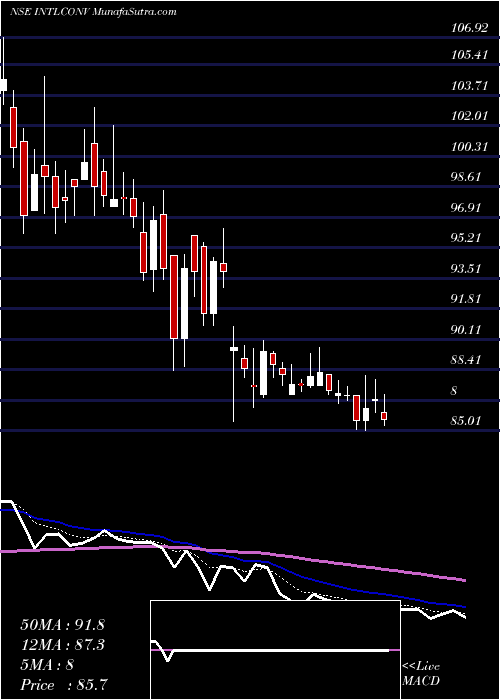This screenshot has height=700, width=500.
Task: Click price label 103.71
Action: tap(470, 86)
